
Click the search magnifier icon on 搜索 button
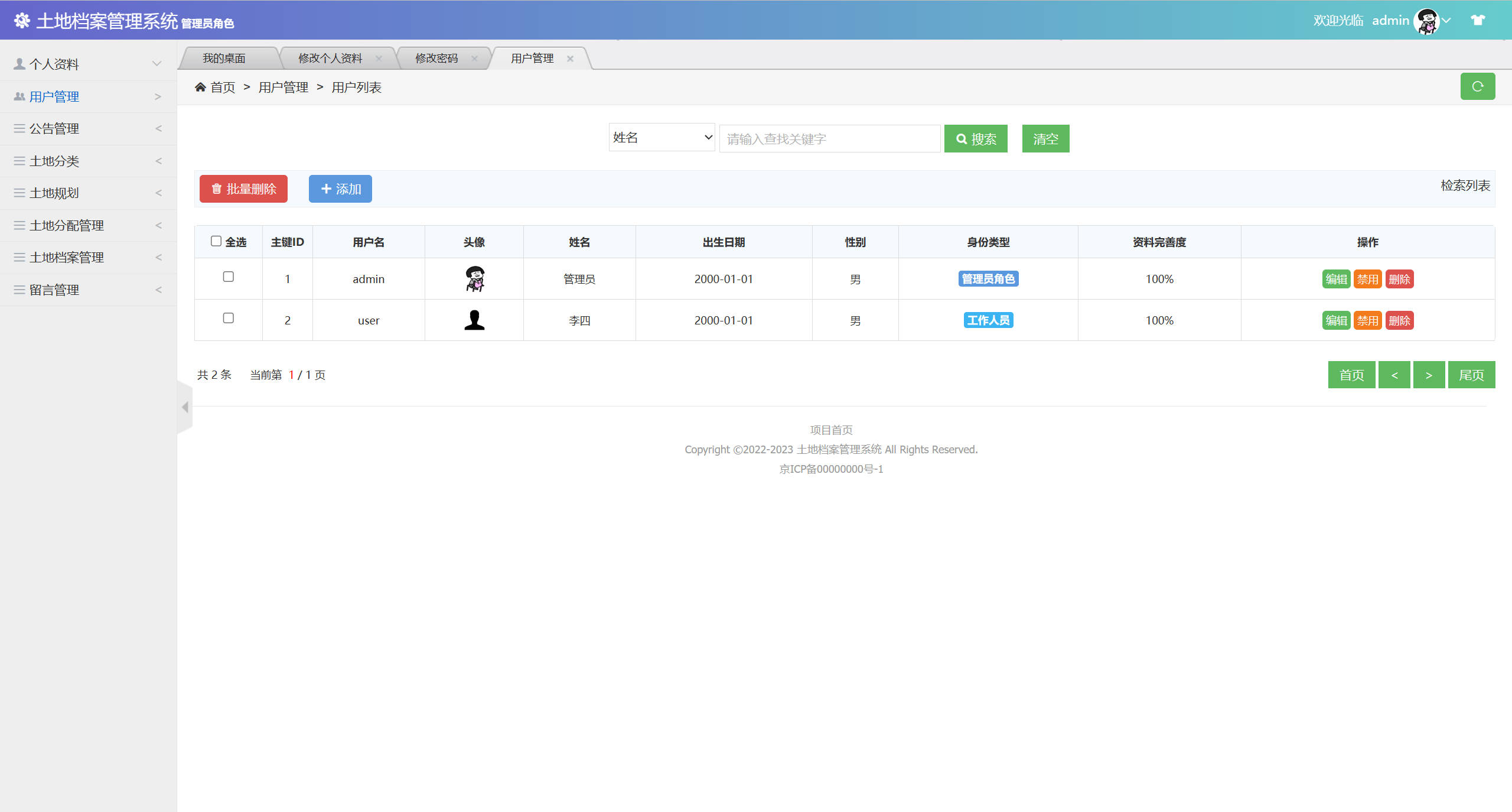click(x=962, y=138)
